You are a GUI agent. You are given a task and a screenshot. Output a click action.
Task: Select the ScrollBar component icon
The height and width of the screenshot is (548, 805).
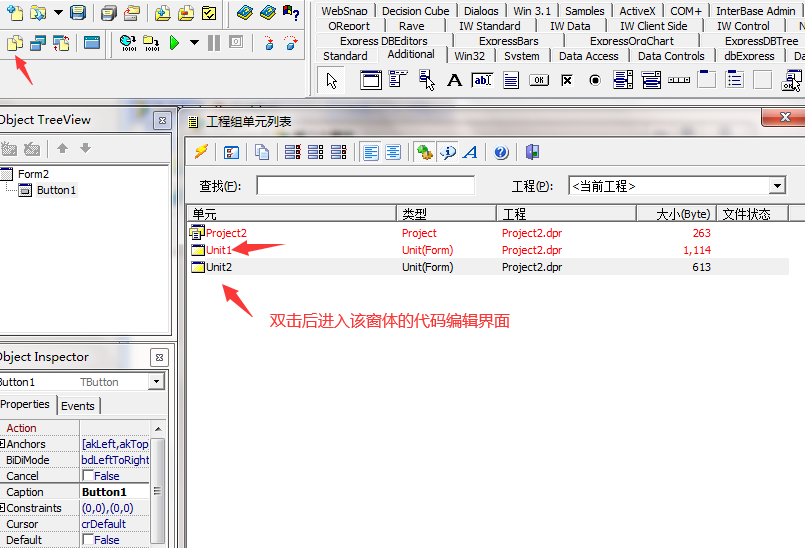point(679,80)
